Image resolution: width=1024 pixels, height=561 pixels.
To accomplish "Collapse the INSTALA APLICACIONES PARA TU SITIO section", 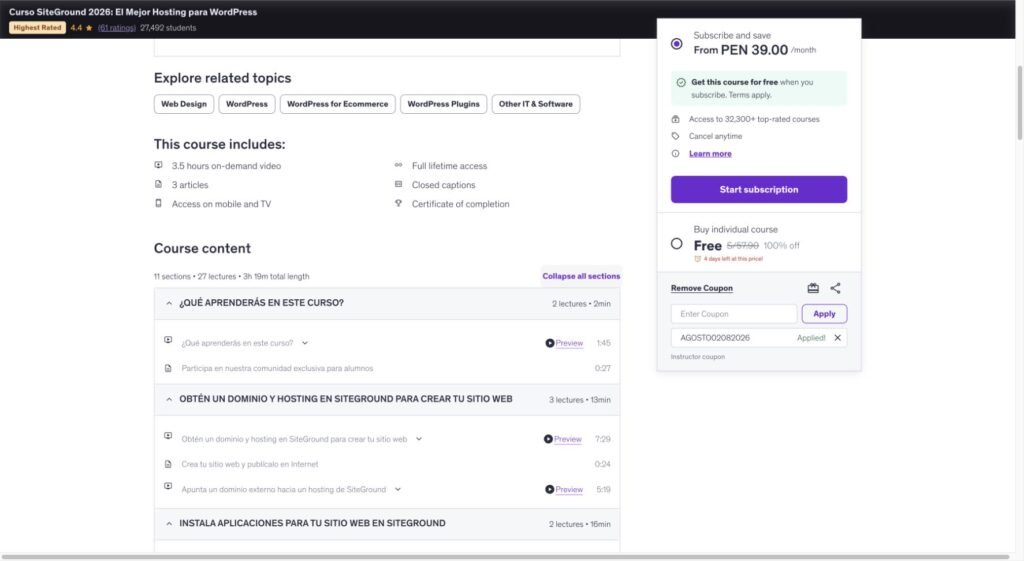I will pyautogui.click(x=387, y=523).
